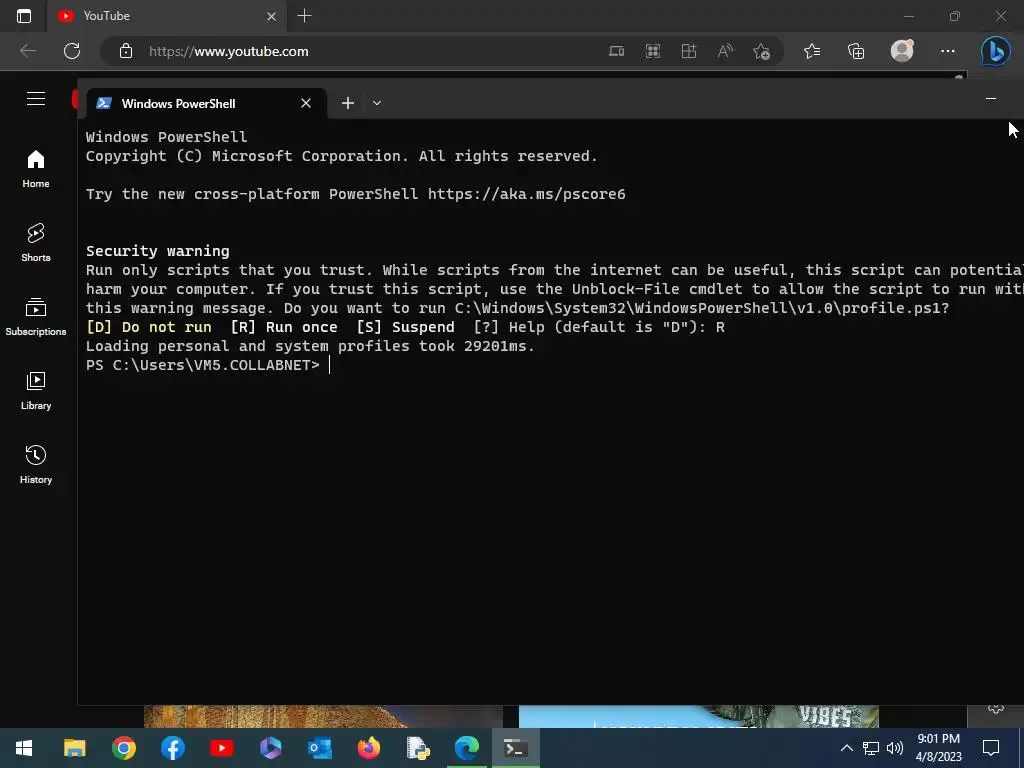Go back in Edge browser

(x=27, y=51)
